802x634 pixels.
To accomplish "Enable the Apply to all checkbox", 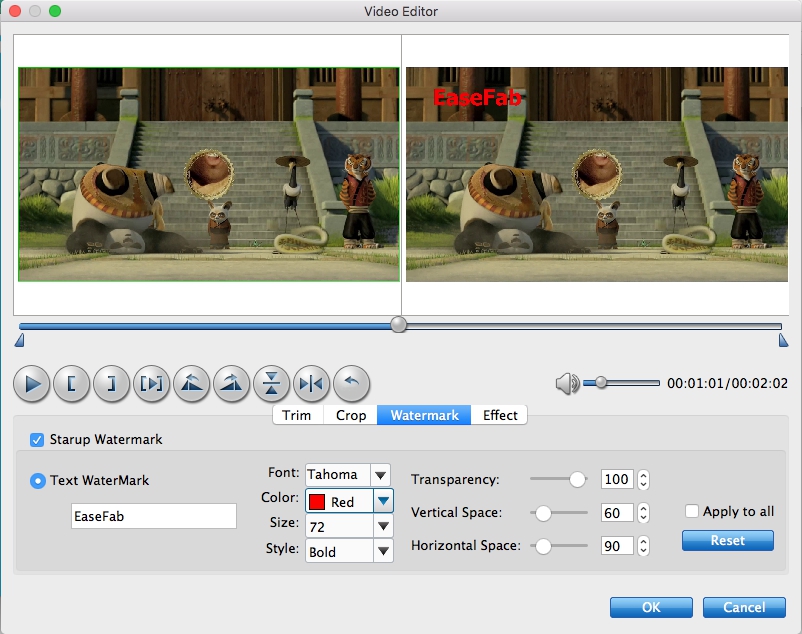I will [x=692, y=511].
